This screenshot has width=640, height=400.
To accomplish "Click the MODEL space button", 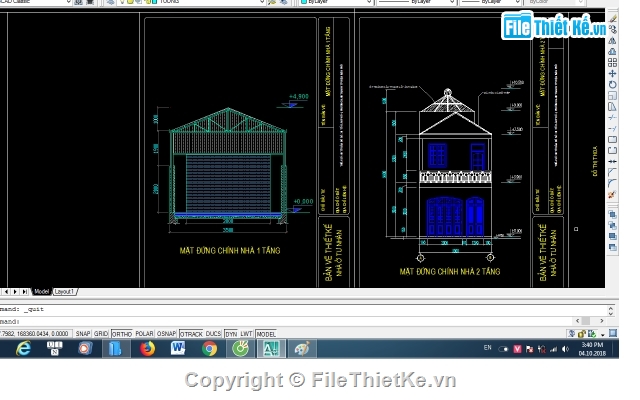I will [x=266, y=334].
